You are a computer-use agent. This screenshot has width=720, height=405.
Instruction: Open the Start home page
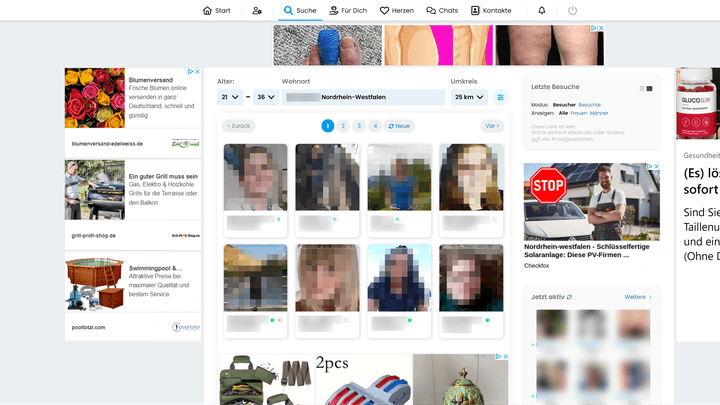(216, 11)
